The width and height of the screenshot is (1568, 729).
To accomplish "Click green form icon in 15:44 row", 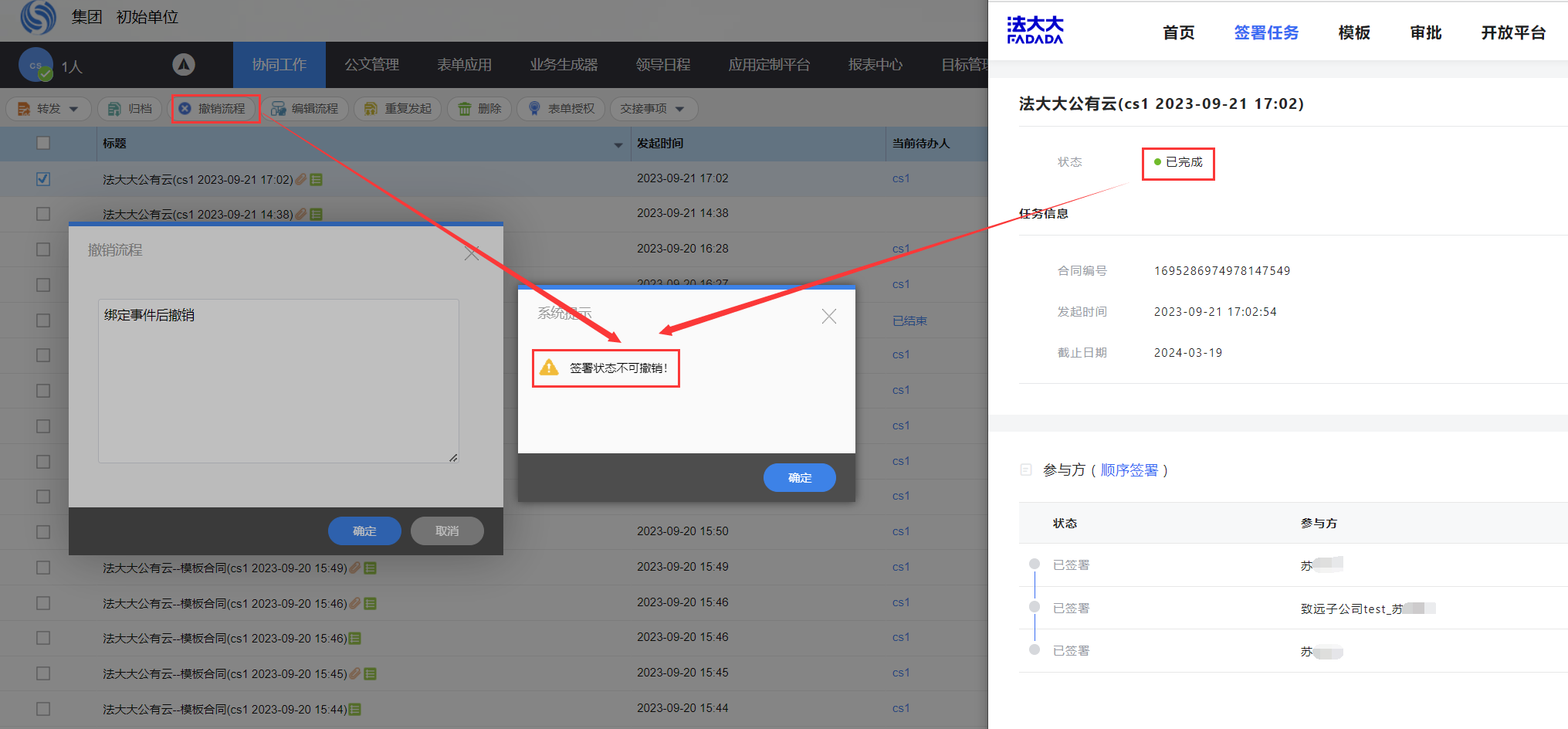I will pyautogui.click(x=354, y=709).
